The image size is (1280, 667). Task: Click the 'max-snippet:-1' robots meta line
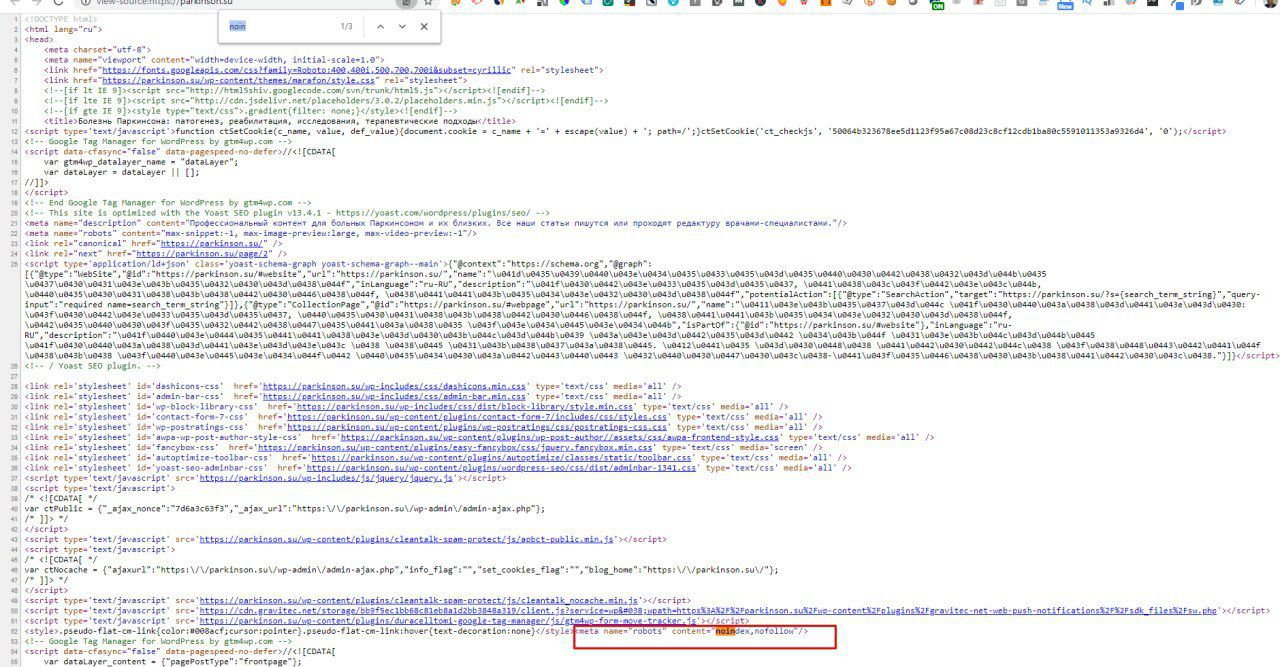(x=250, y=233)
